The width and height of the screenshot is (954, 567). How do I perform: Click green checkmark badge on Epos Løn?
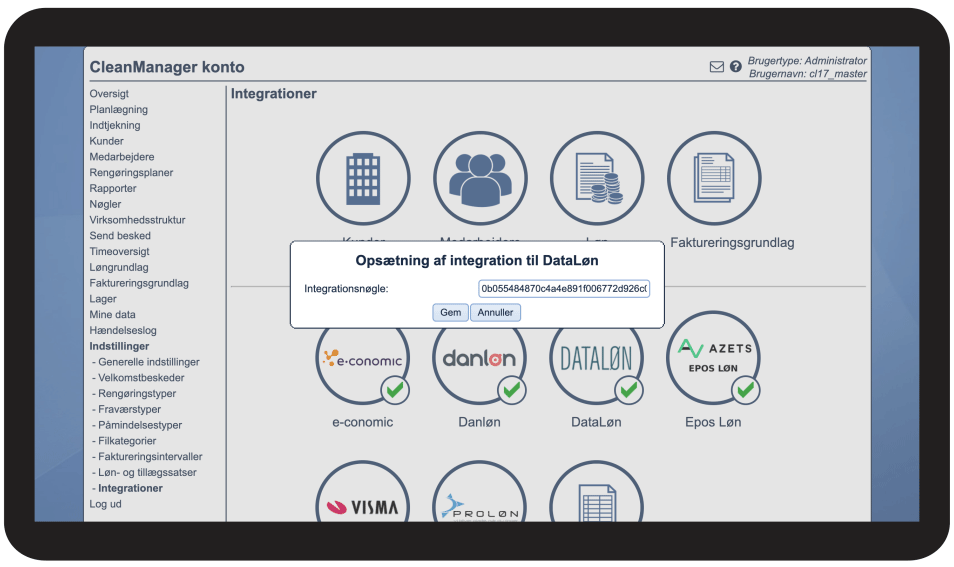click(x=745, y=390)
